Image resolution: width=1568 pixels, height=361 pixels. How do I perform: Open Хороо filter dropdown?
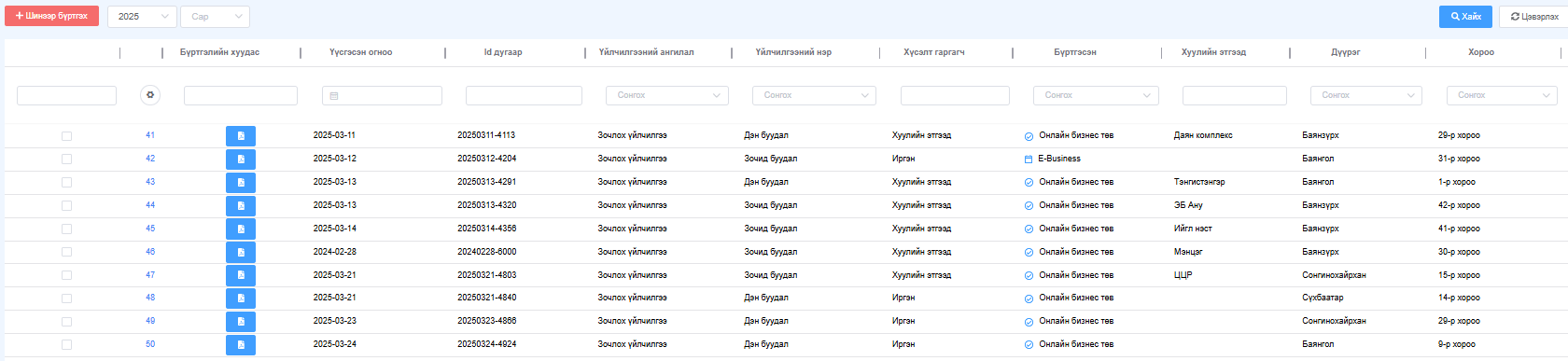pos(1502,95)
